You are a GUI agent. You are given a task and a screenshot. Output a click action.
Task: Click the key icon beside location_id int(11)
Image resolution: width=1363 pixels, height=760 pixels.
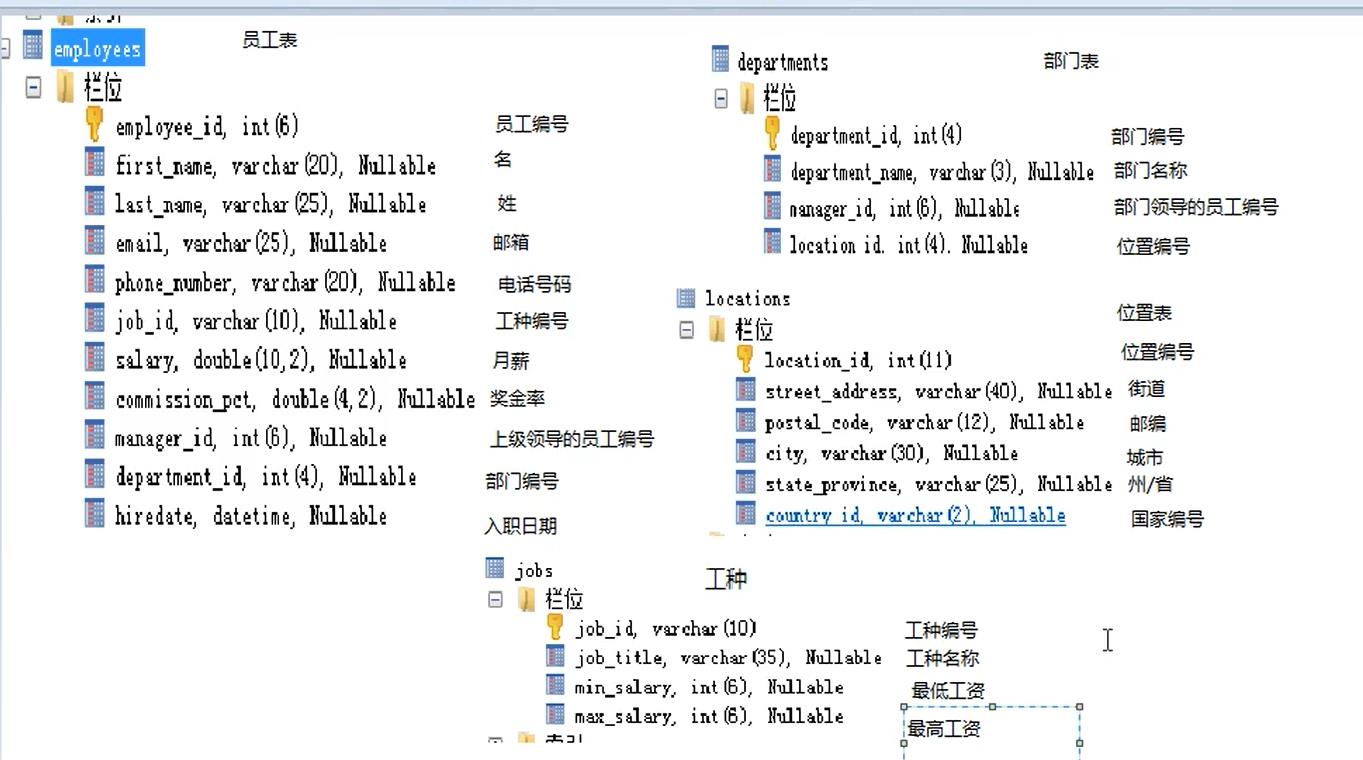[745, 358]
